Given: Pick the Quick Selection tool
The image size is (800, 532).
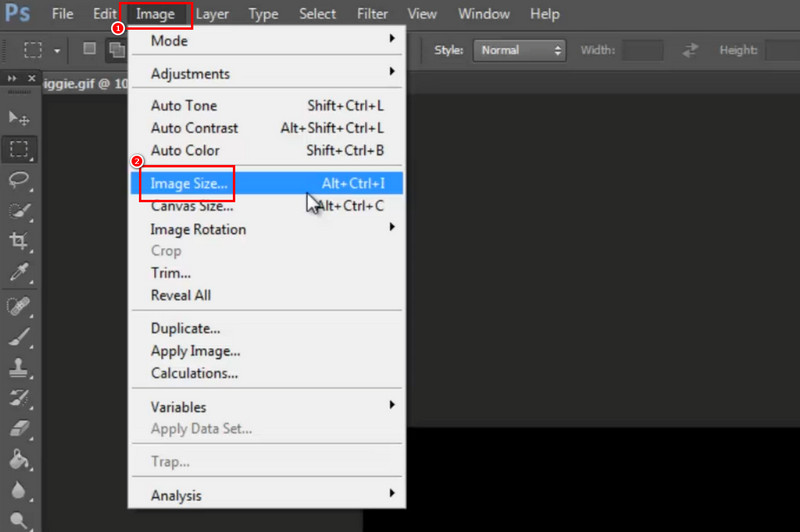Looking at the screenshot, I should point(18,211).
